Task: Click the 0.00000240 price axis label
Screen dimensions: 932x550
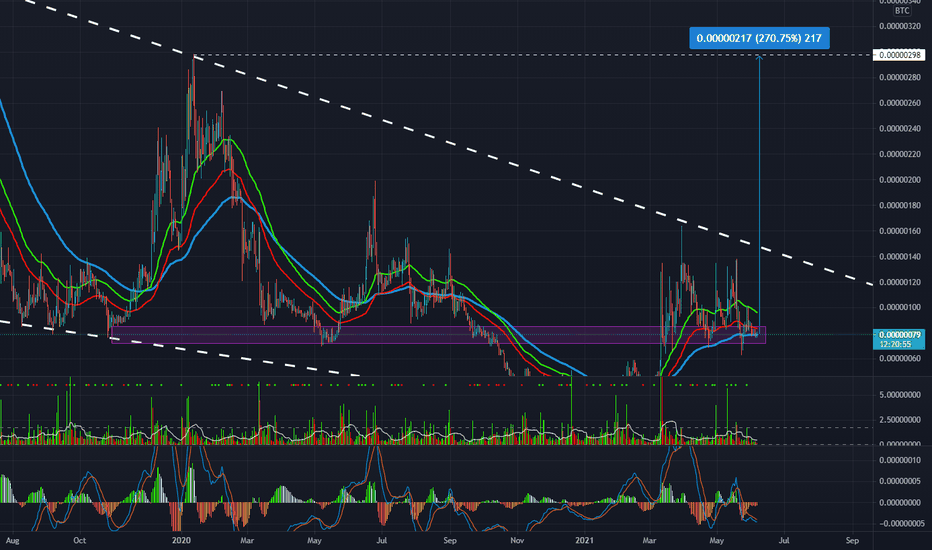Action: tap(899, 128)
